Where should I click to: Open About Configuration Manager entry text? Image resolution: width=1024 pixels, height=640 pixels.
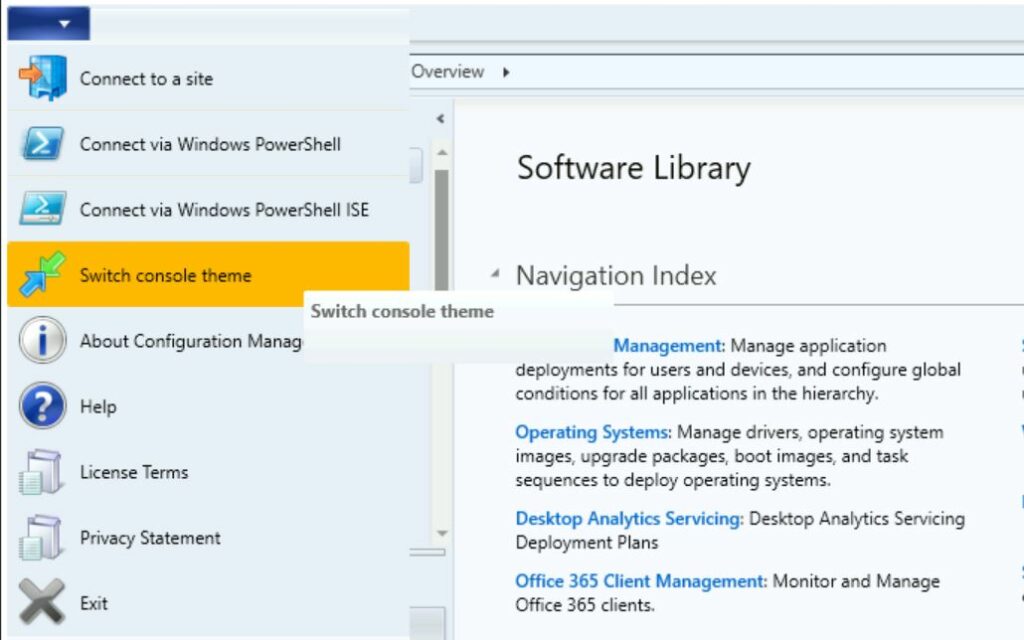coord(191,341)
